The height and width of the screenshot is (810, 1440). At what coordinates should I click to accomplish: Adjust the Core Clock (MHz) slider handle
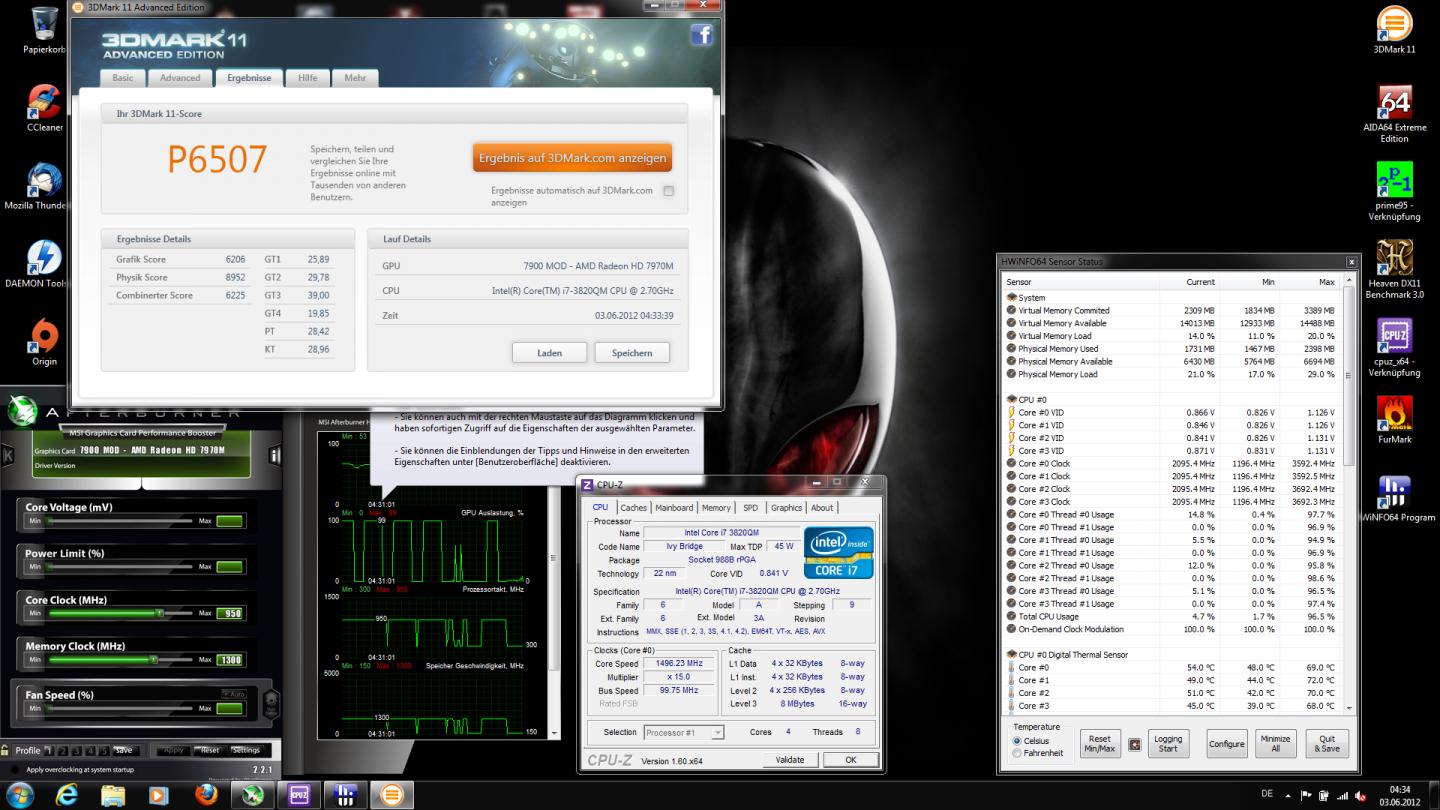[x=159, y=613]
